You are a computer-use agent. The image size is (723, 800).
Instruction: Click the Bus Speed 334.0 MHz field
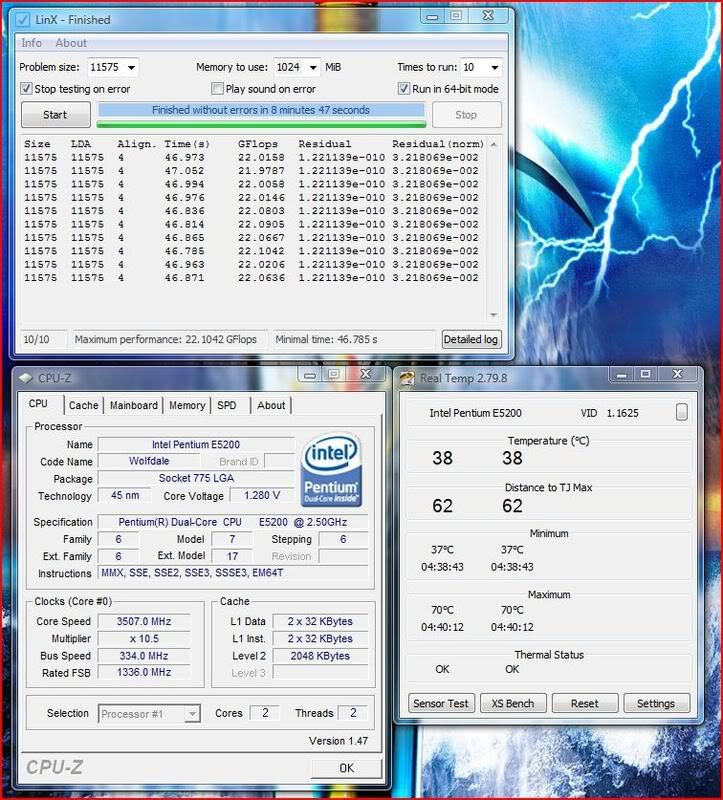click(x=144, y=656)
